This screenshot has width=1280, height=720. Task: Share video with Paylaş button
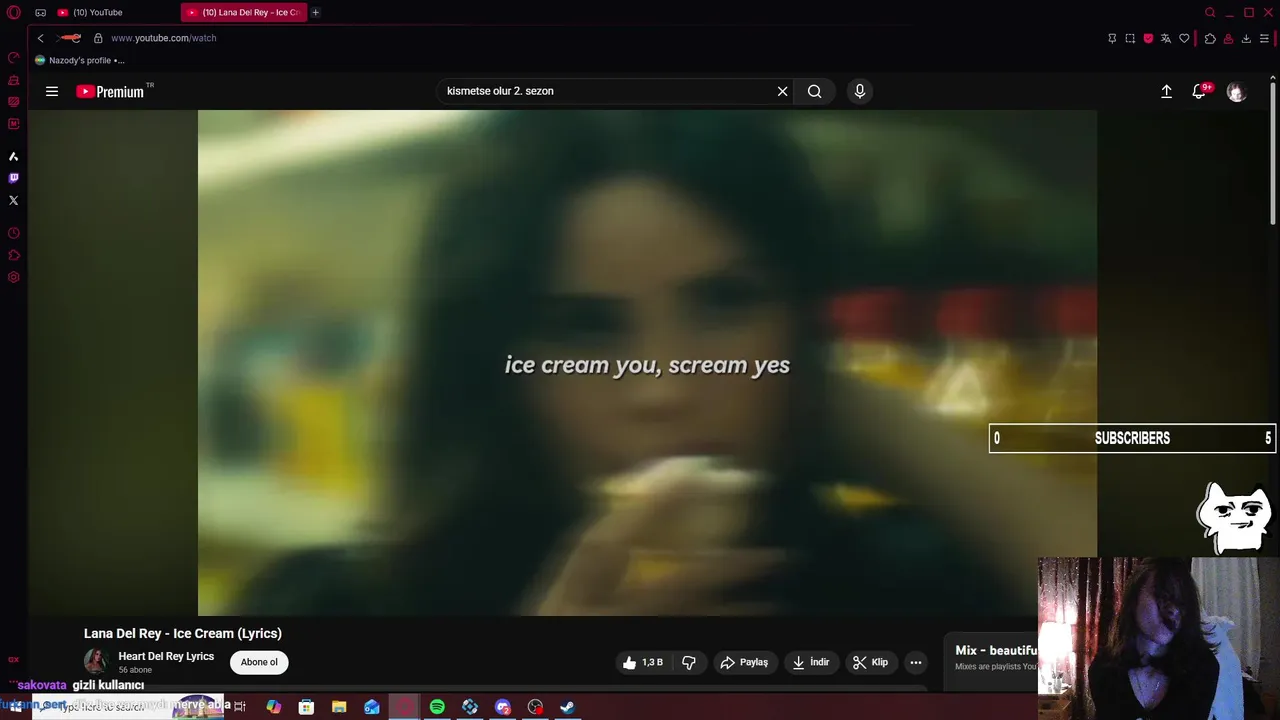[x=744, y=662]
